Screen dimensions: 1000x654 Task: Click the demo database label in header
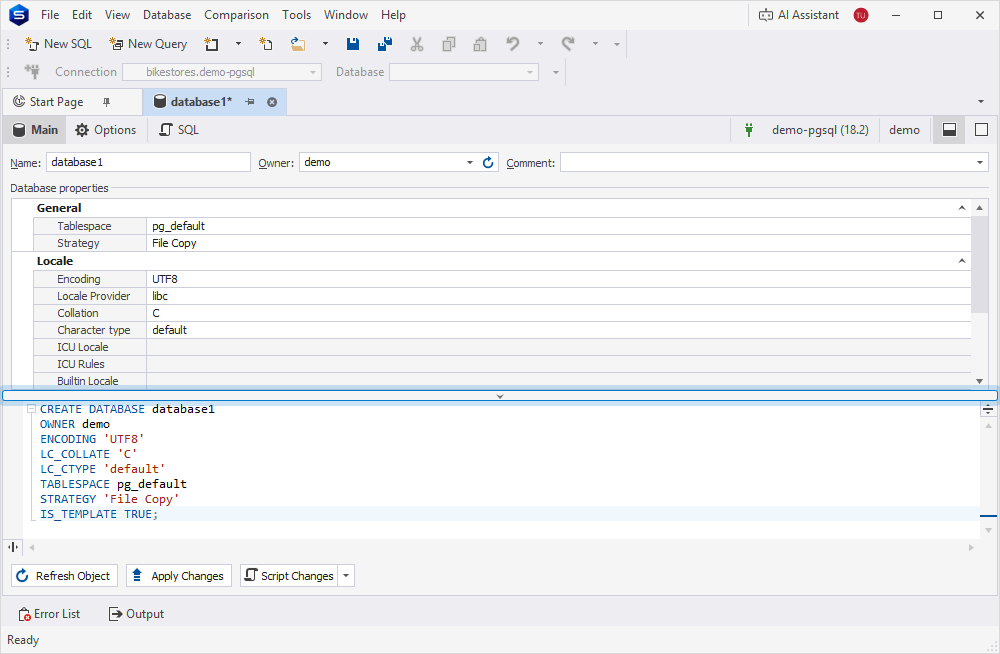[x=904, y=130]
